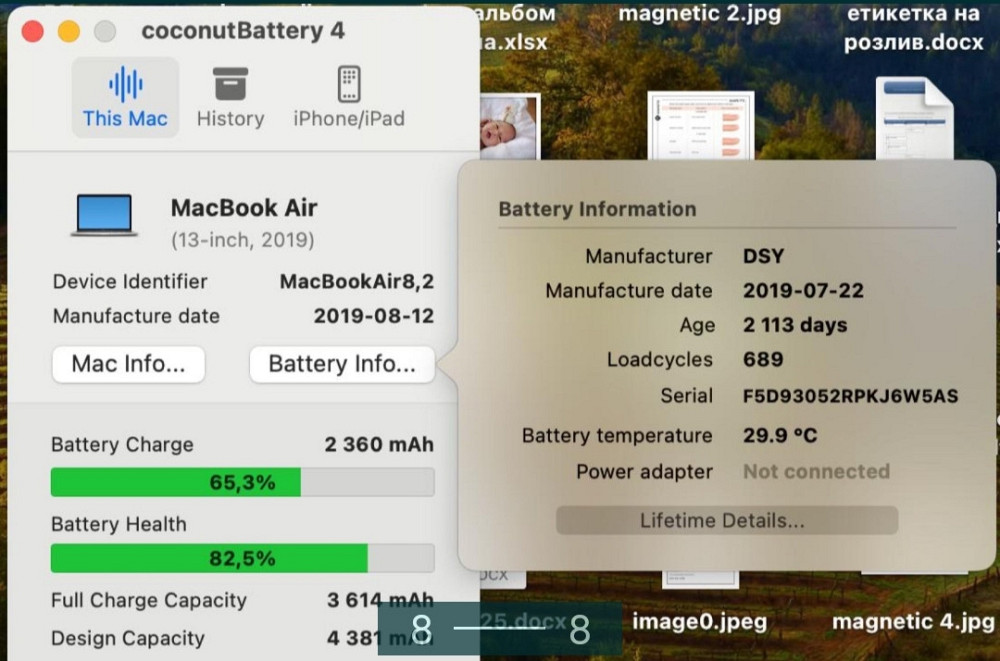Select the Battery Charge progress bar
Viewport: 1000px width, 661px height.
(x=242, y=481)
